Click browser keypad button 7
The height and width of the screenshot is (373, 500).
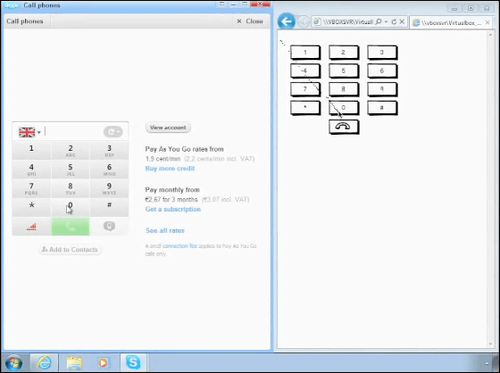tap(305, 89)
